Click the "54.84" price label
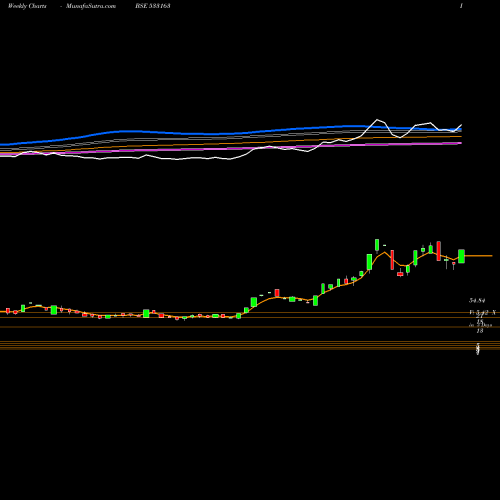This screenshot has height=500, width=500. (477, 301)
